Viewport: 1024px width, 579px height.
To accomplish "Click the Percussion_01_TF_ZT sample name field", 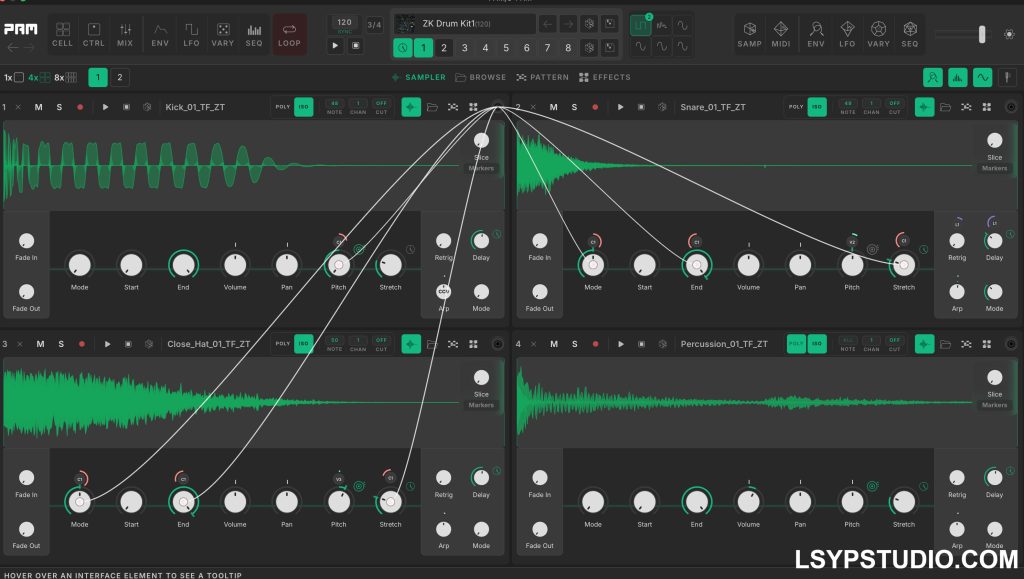I will coord(724,344).
